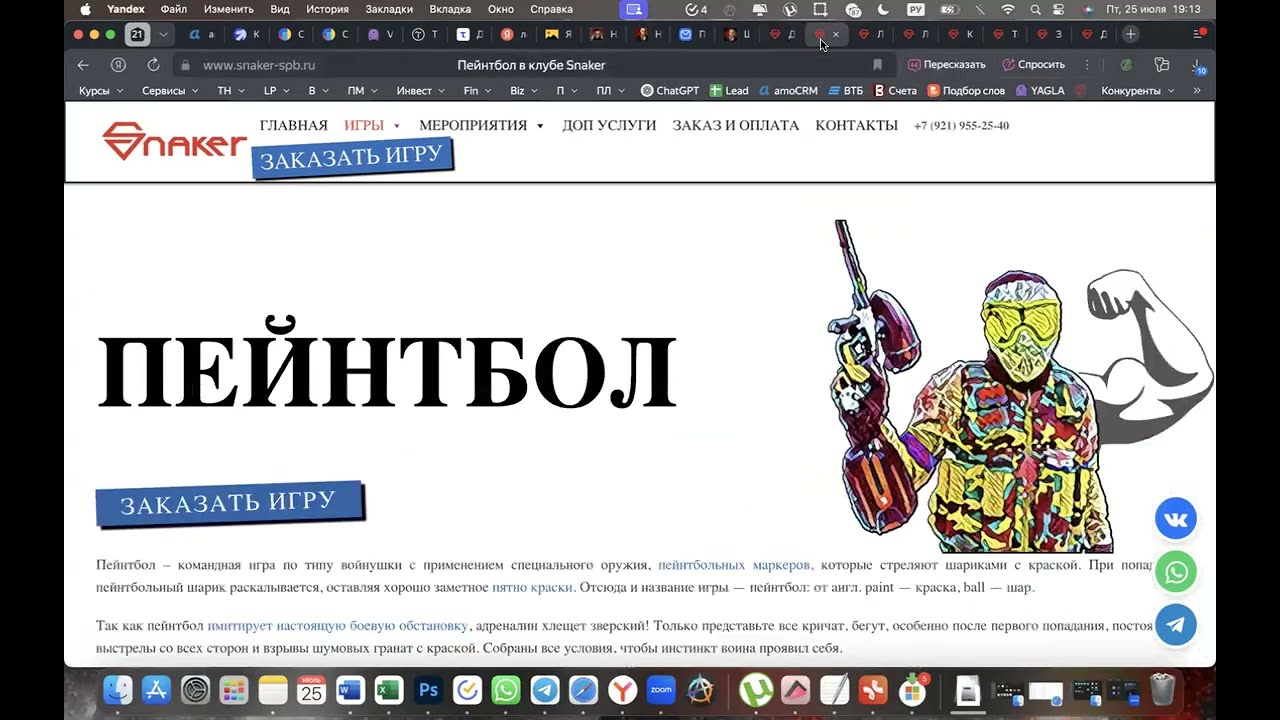Screen dimensions: 1280x720
Task: Expand the Biz bookmarks folder
Action: click(524, 91)
